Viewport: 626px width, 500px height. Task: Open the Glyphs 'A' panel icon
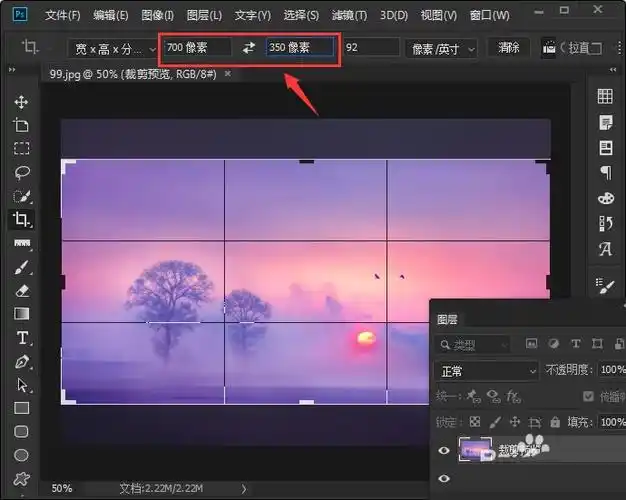[x=606, y=249]
